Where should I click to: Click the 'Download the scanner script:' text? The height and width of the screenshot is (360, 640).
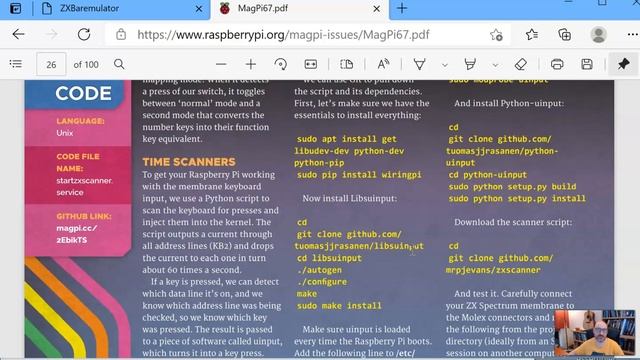click(x=513, y=222)
